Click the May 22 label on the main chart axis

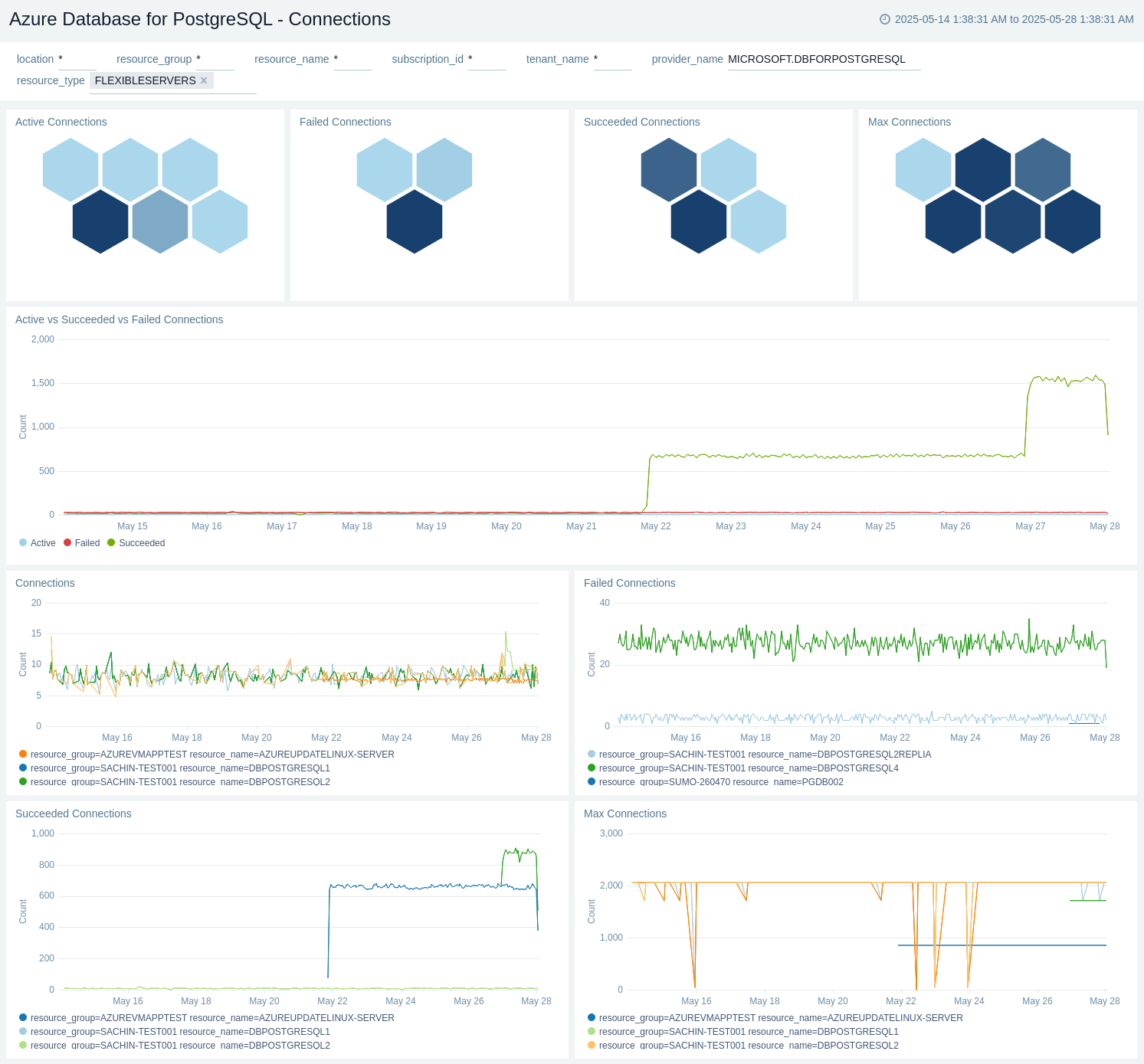656,526
